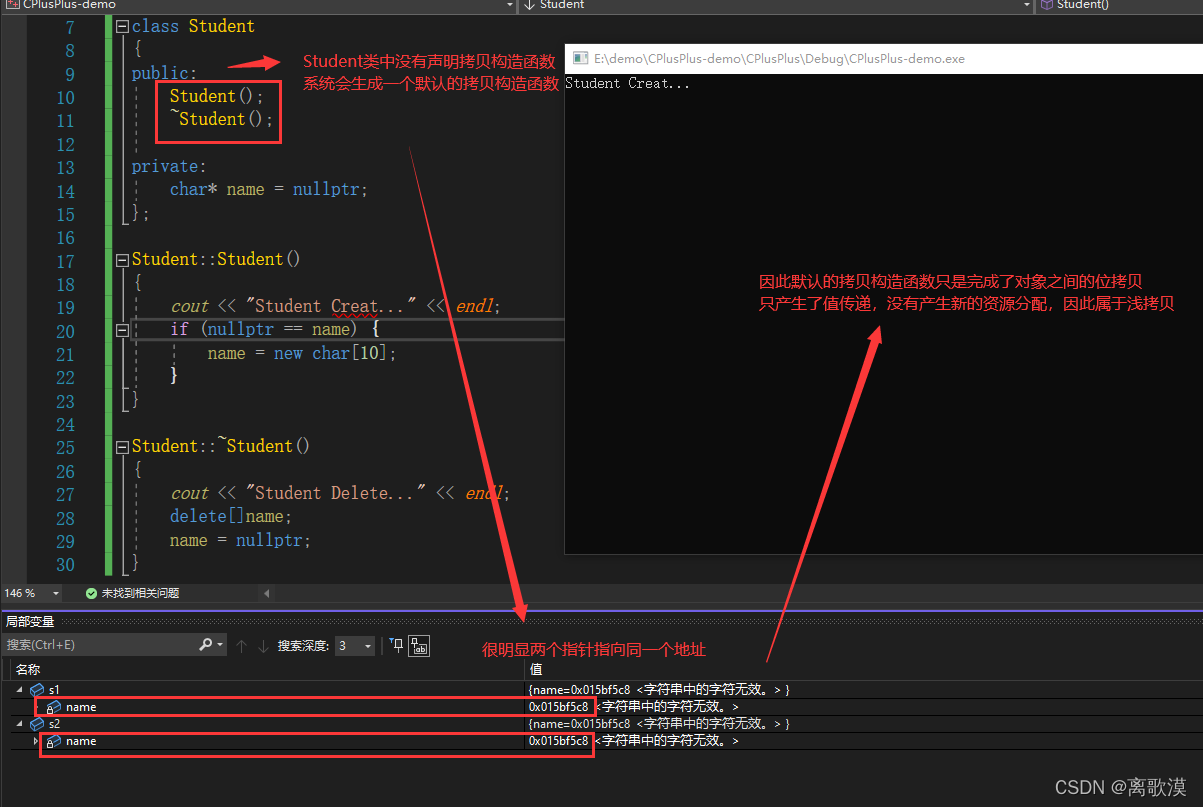Click the 'name = nullptr;' line in the destructor
Image resolution: width=1203 pixels, height=807 pixels.
click(240, 540)
